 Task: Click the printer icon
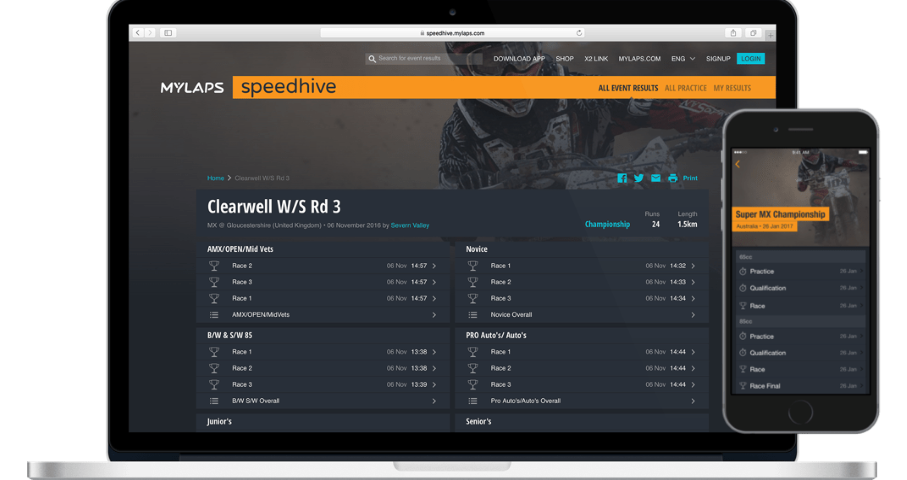pyautogui.click(x=673, y=178)
